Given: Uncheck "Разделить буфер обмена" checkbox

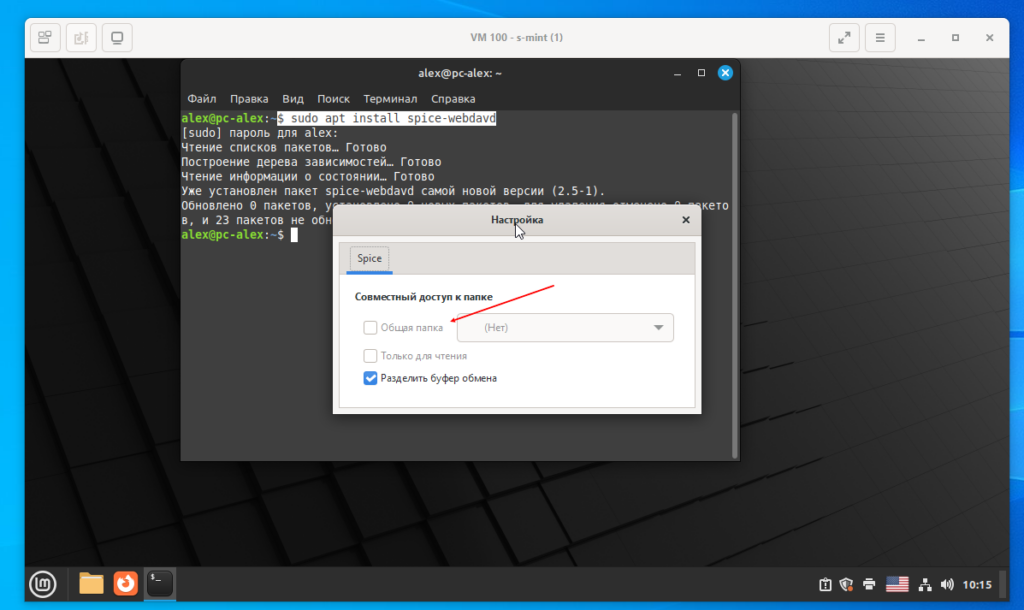Looking at the screenshot, I should 370,378.
